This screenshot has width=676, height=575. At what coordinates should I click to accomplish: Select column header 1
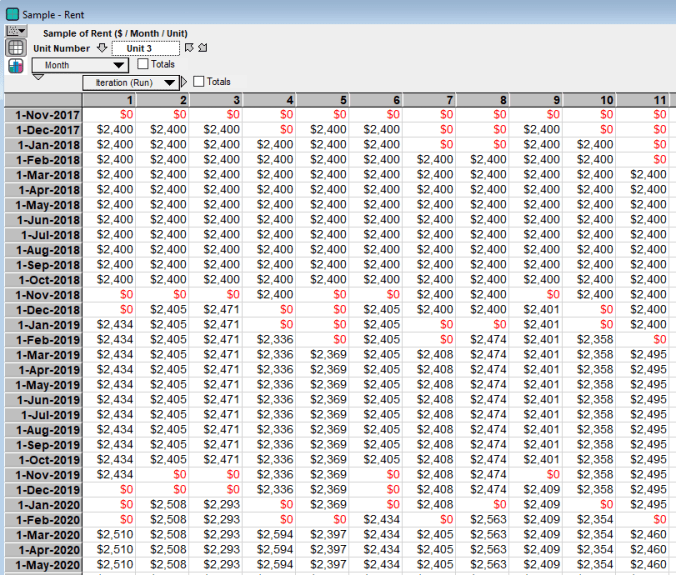click(x=109, y=100)
